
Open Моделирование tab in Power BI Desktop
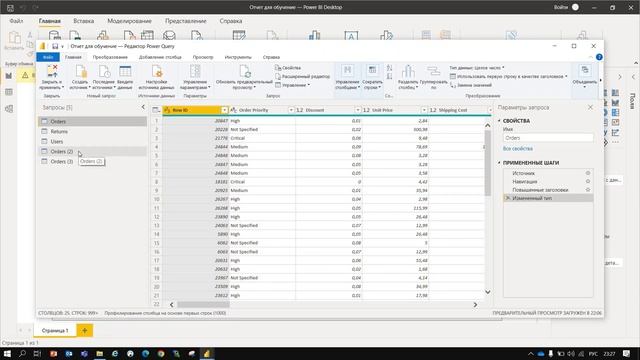tap(129, 21)
